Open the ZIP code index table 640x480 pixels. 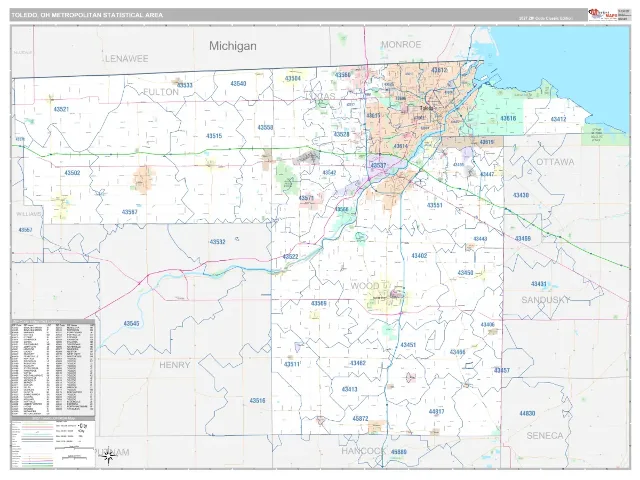(x=53, y=369)
